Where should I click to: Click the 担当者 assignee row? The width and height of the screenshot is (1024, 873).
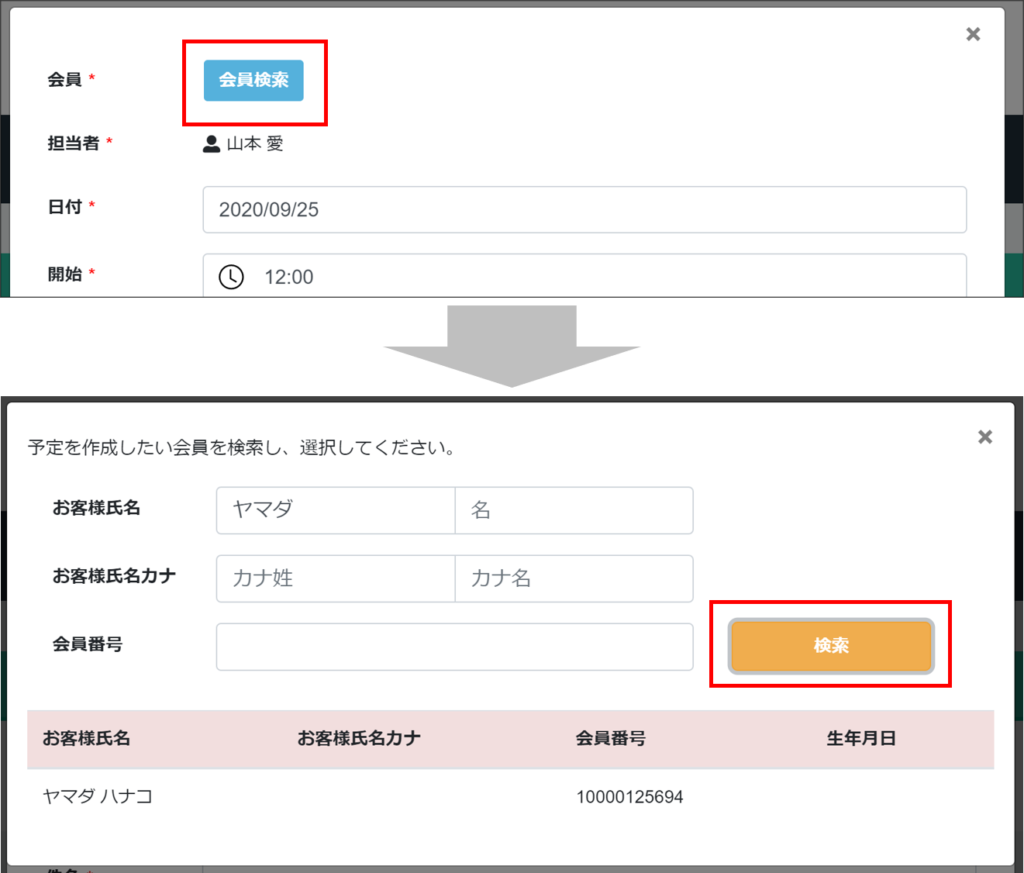click(72, 144)
